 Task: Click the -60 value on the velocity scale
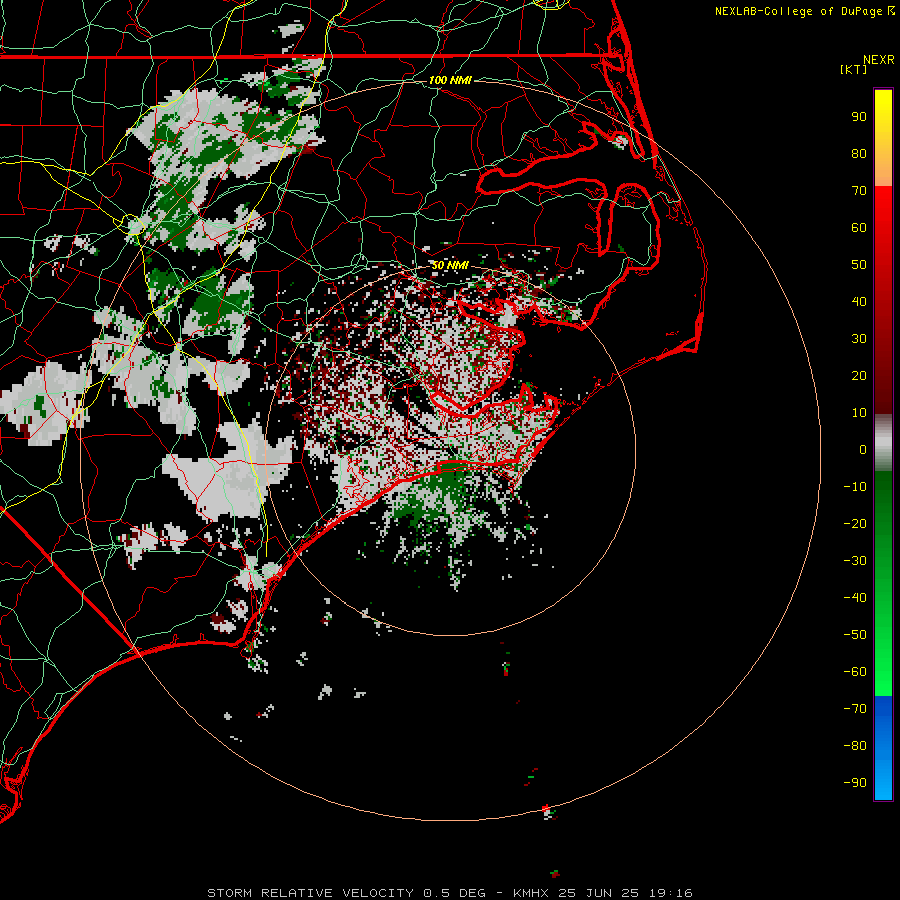[855, 672]
